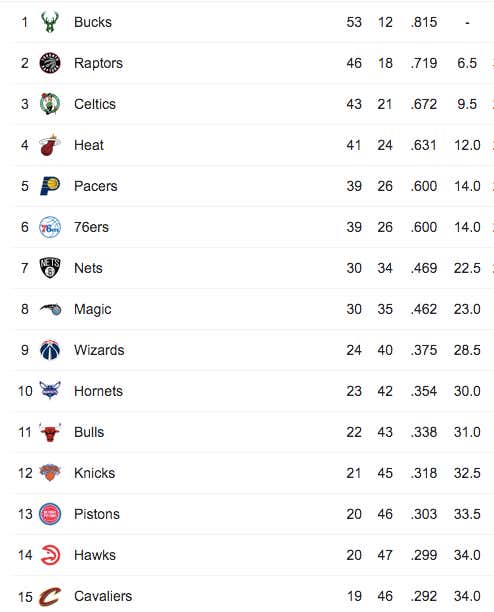Open the Cavaliers team name link
Image resolution: width=494 pixels, height=612 pixels.
pos(103,596)
